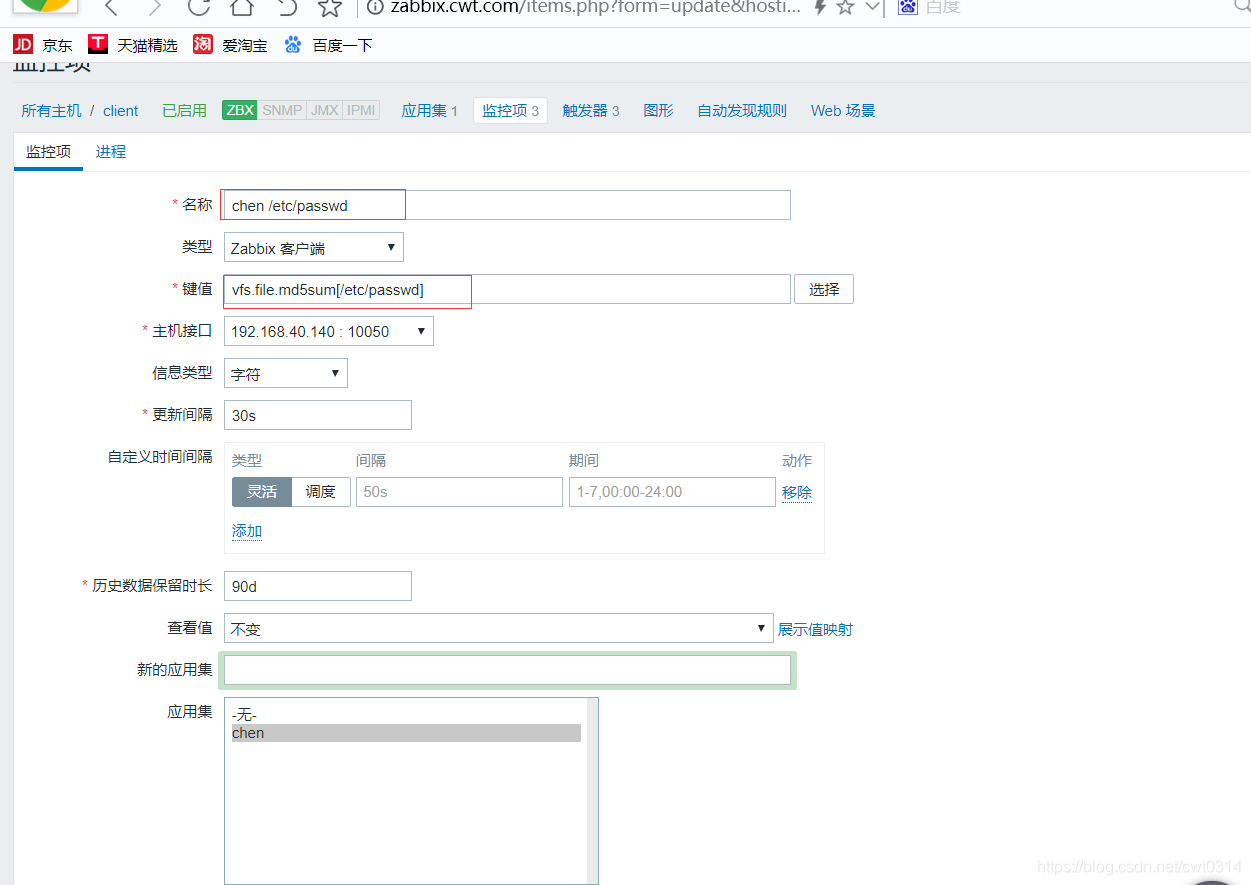Image resolution: width=1251 pixels, height=885 pixels.
Task: Click the 已启用 status link
Action: tap(184, 111)
